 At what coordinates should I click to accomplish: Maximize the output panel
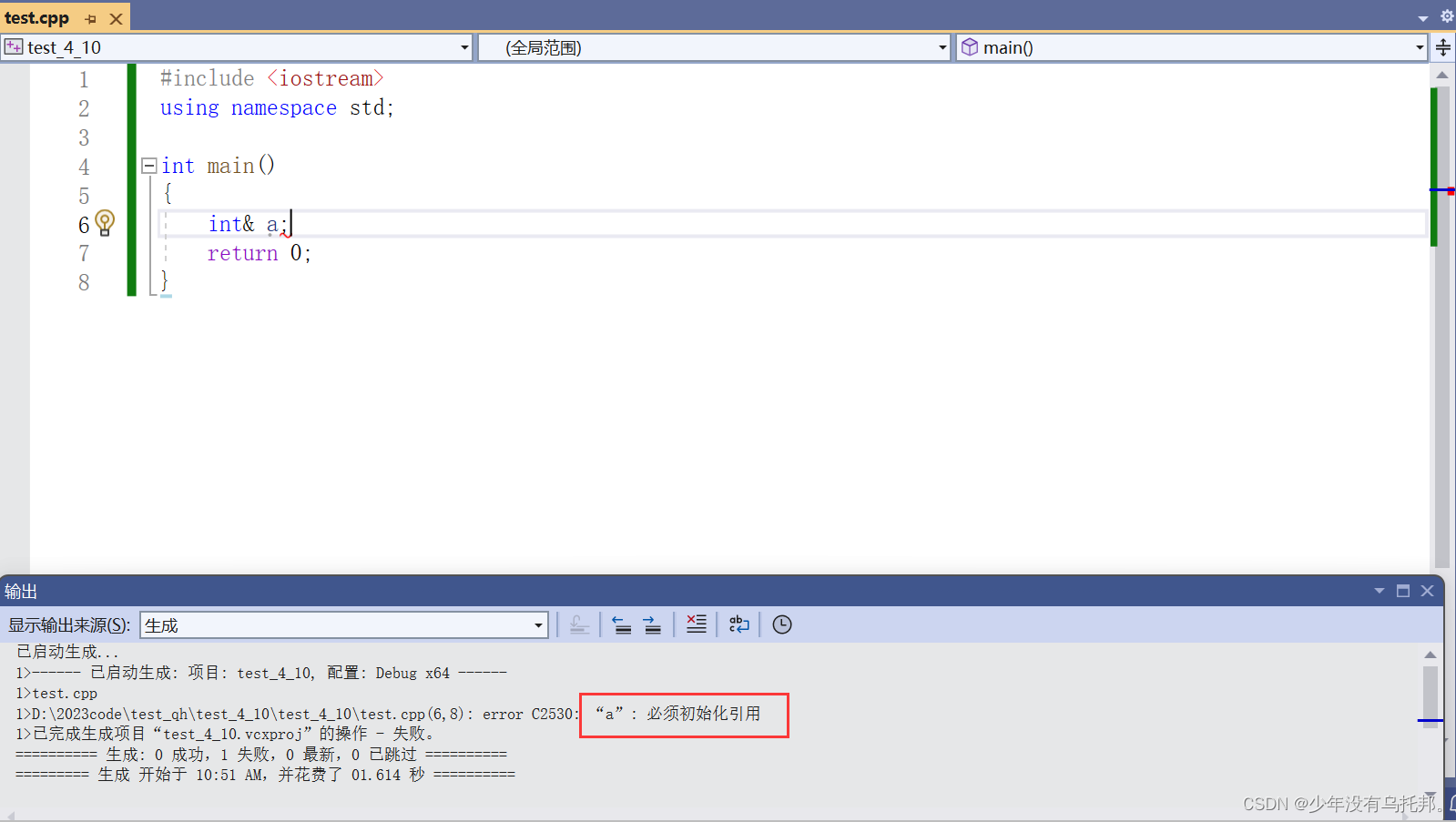[x=1403, y=591]
